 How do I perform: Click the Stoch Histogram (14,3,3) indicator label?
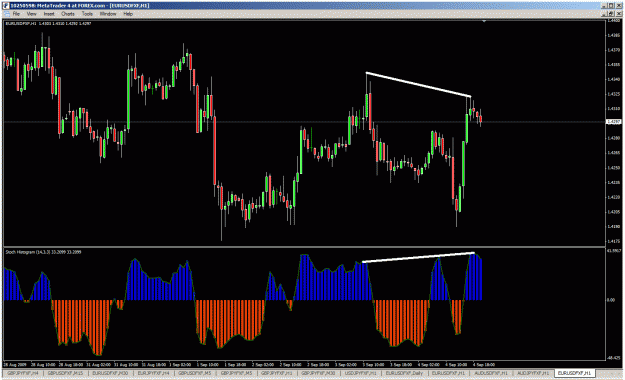click(x=43, y=252)
